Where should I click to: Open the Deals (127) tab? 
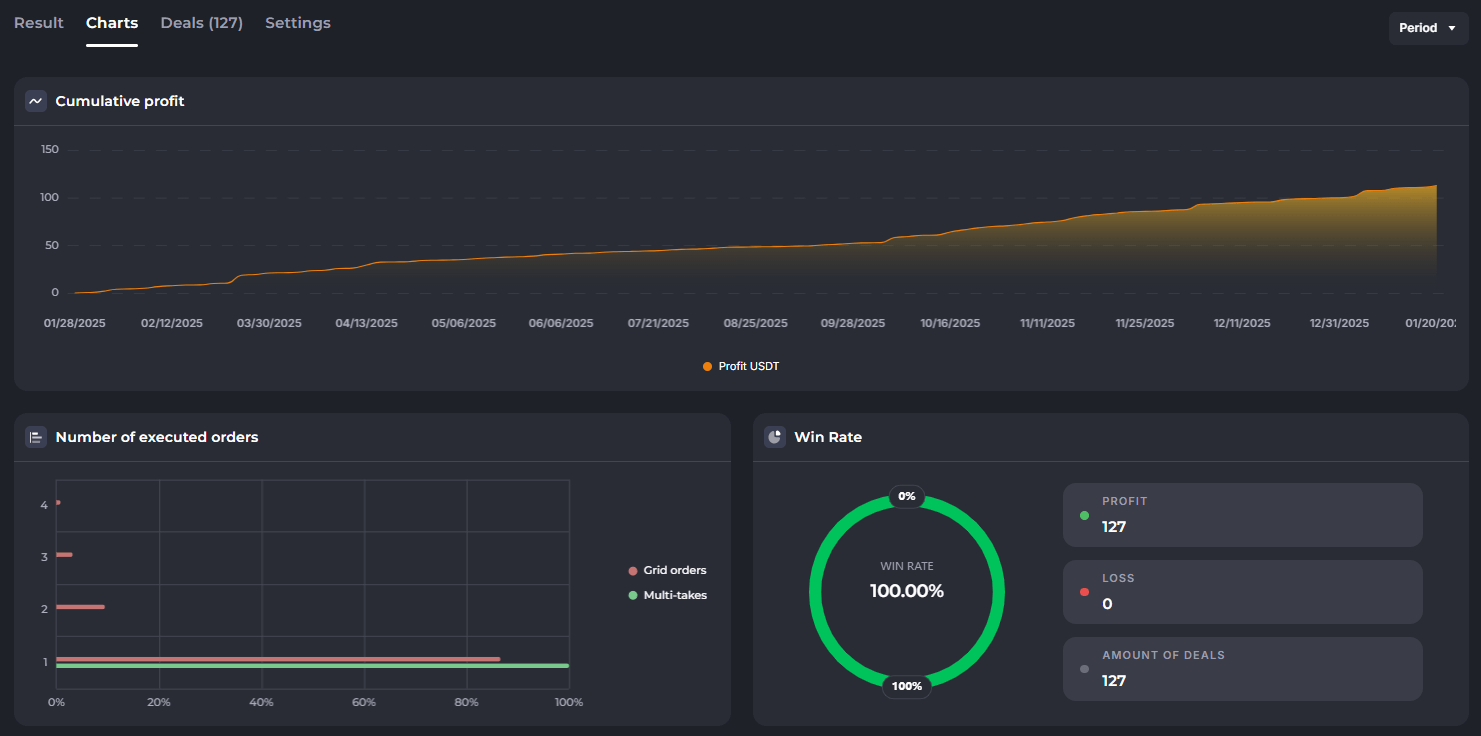[x=201, y=22]
